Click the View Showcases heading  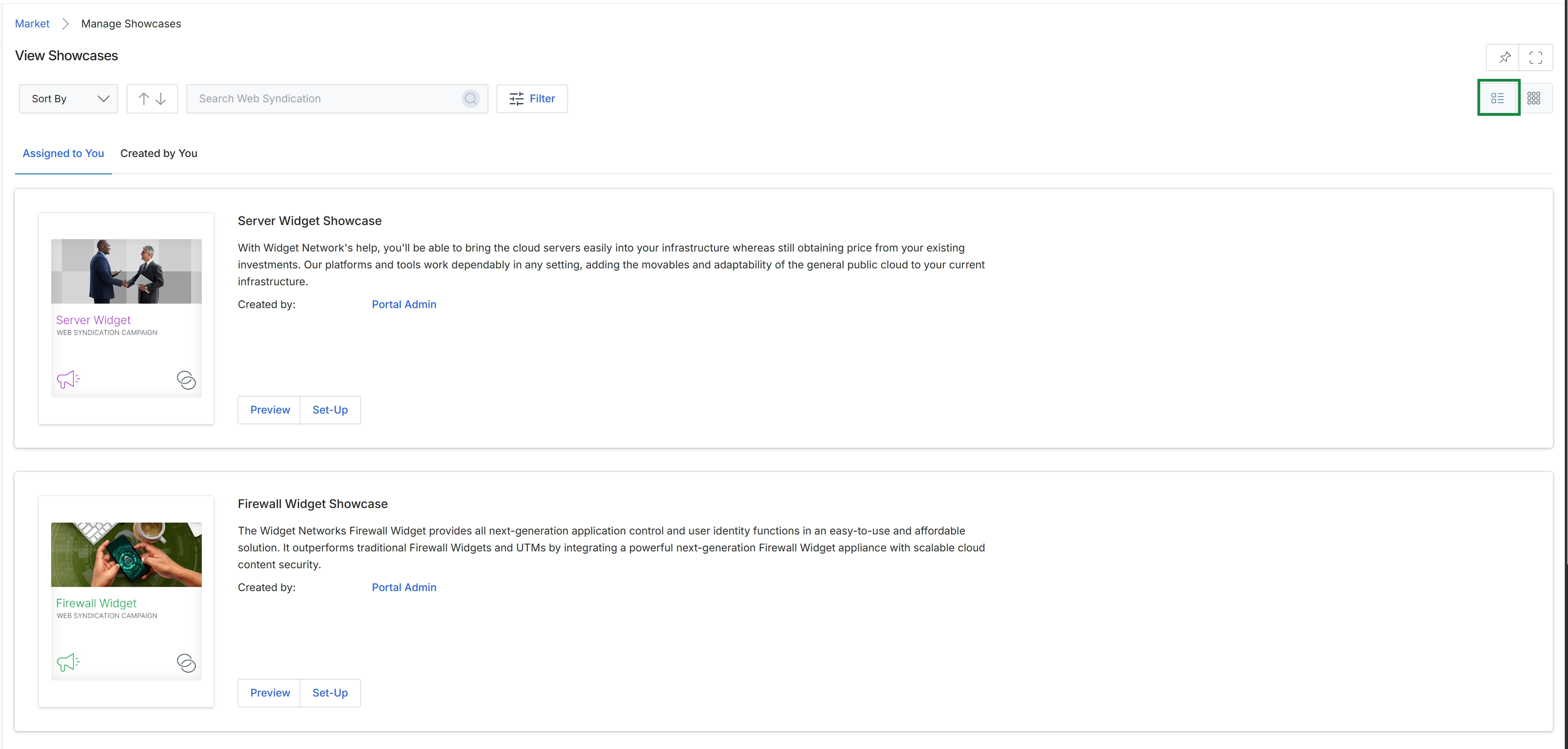click(66, 55)
